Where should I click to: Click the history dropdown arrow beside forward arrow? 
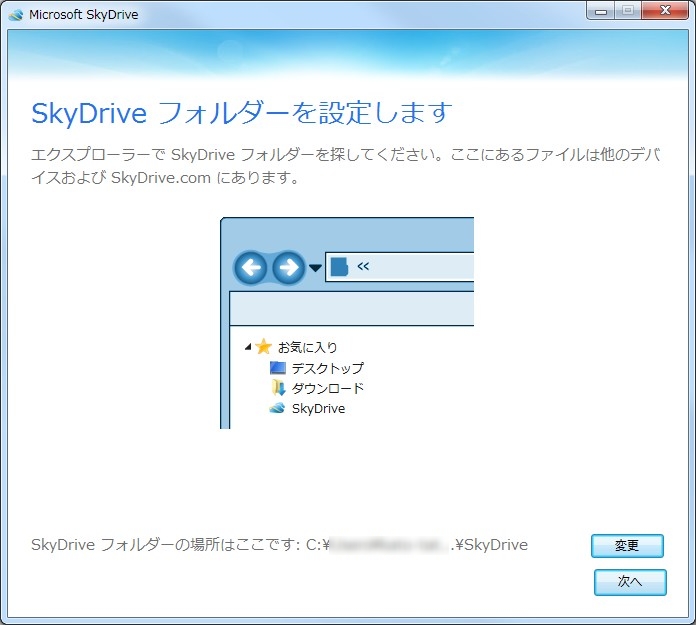(315, 268)
